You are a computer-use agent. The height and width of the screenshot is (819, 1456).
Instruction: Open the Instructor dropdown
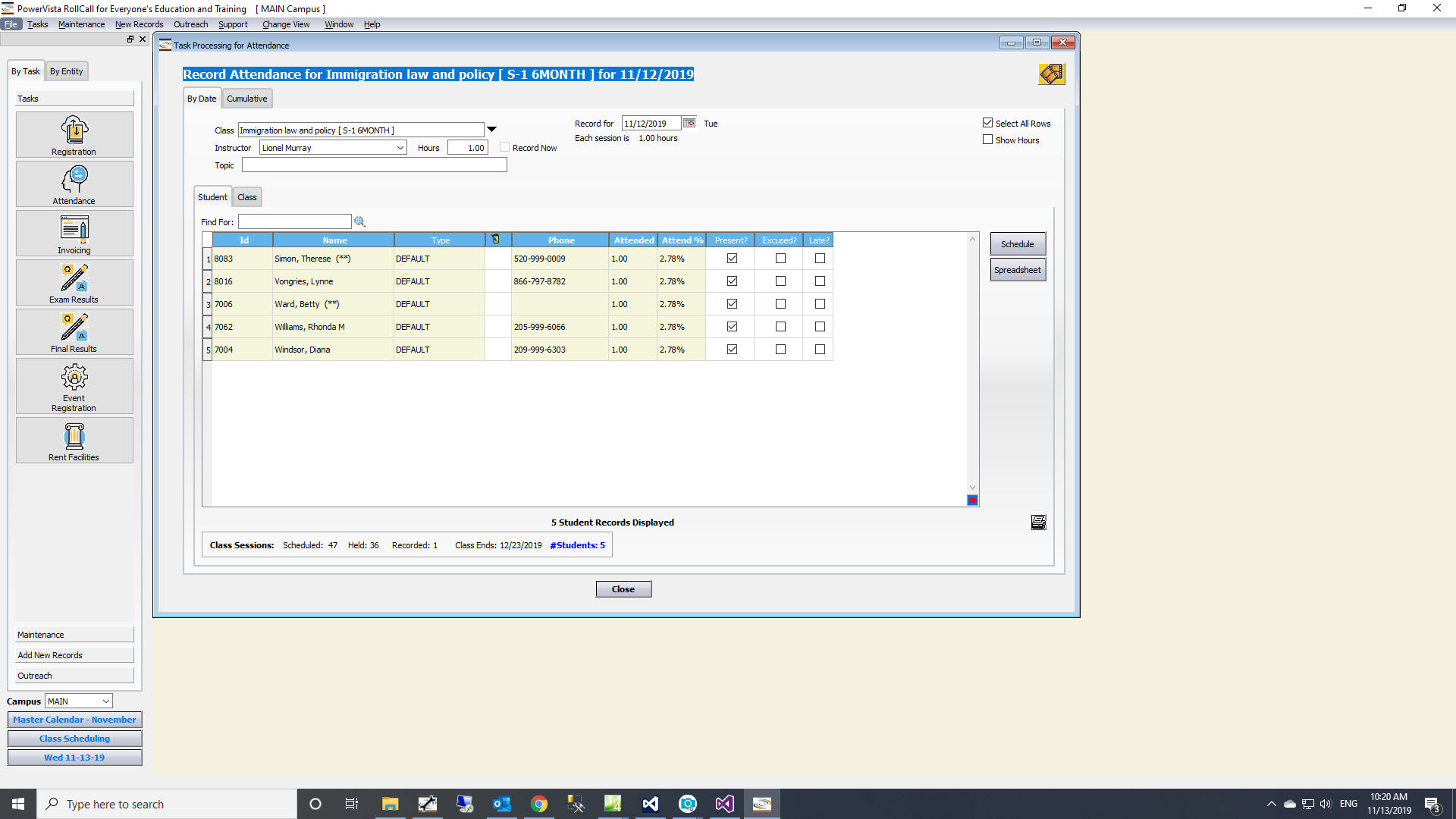pos(400,148)
